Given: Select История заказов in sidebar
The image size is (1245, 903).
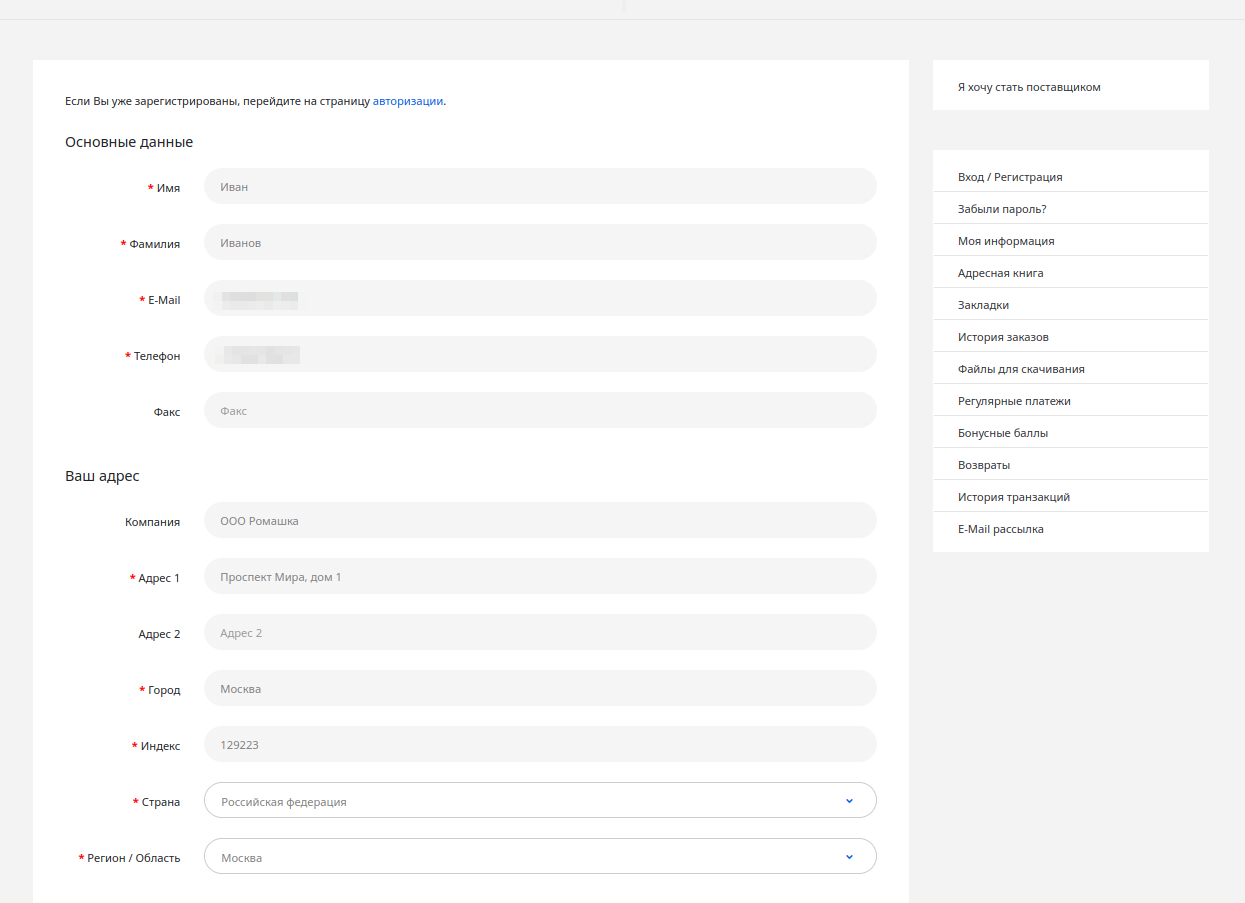Looking at the screenshot, I should point(1003,337).
